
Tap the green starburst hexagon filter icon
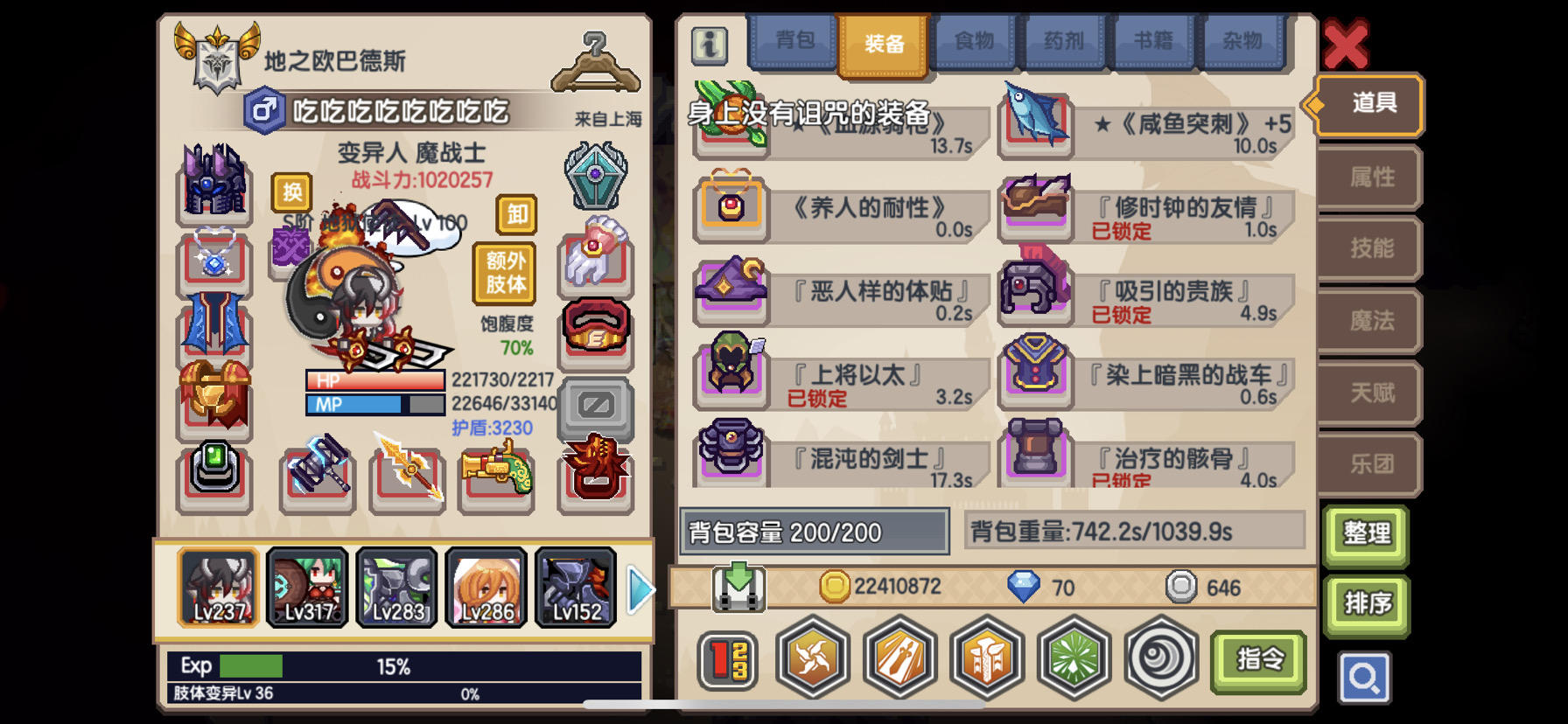[x=1074, y=658]
